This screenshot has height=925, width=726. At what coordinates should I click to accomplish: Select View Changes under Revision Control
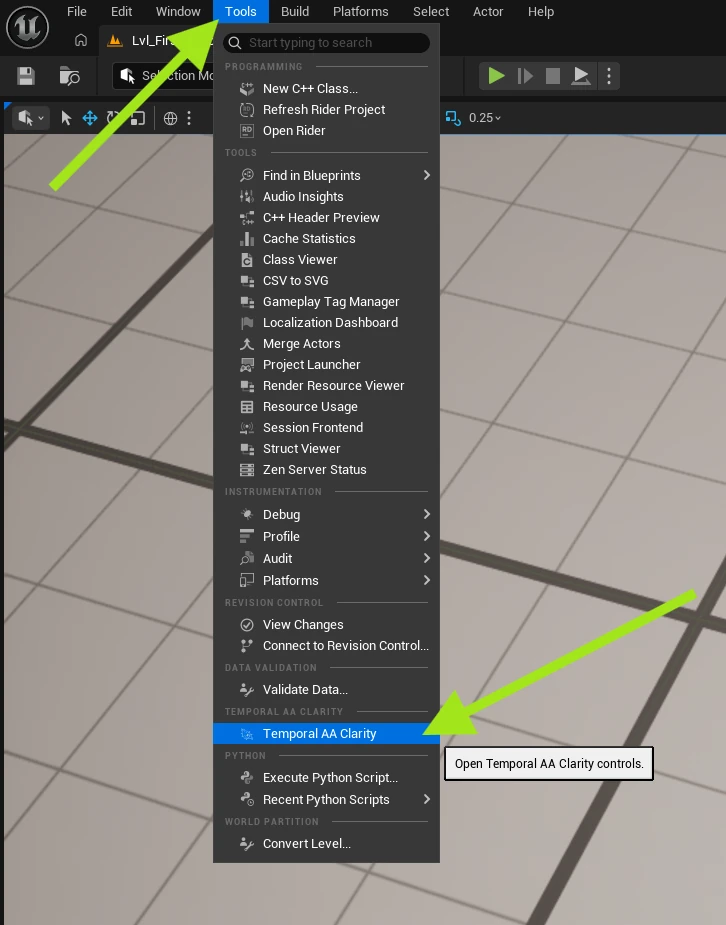326,624
